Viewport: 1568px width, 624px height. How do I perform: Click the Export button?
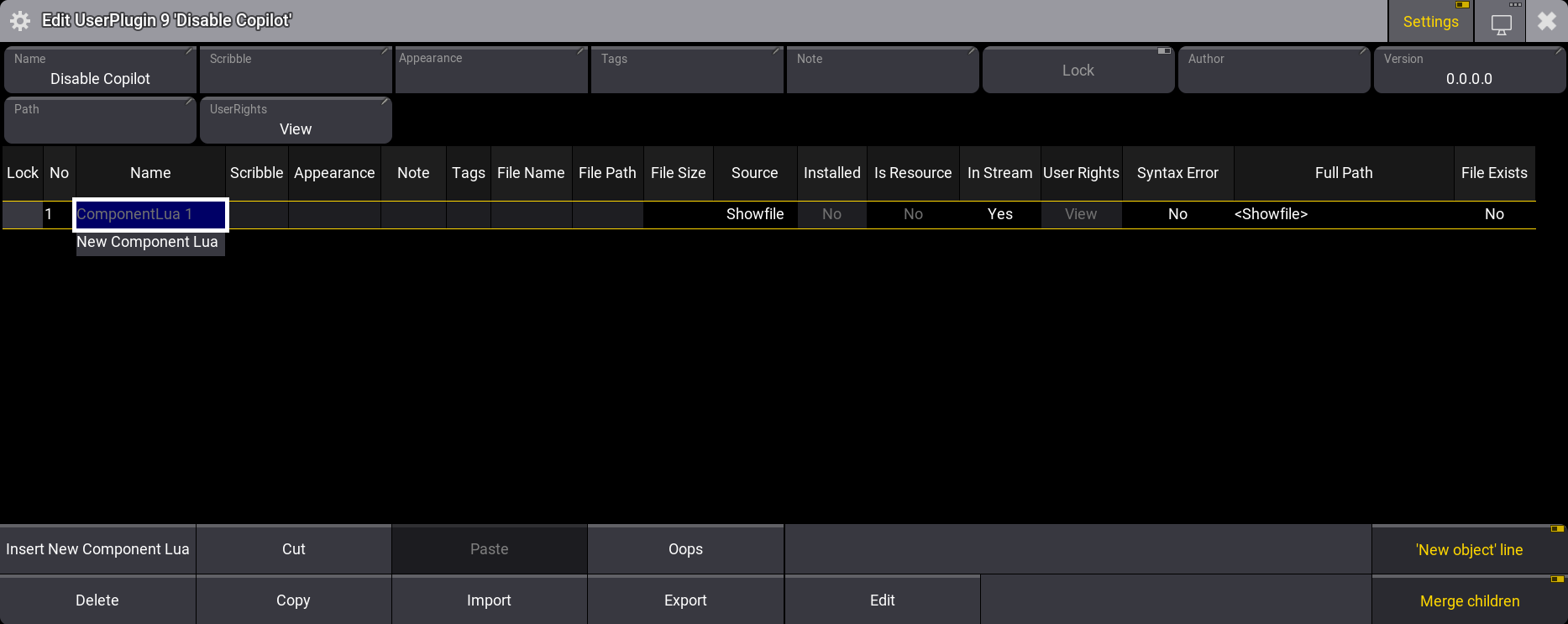[685, 600]
